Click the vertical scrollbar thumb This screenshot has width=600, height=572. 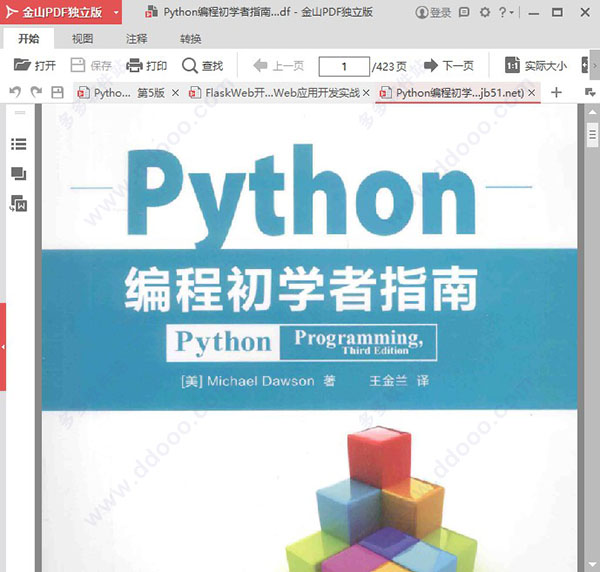pyautogui.click(x=592, y=135)
